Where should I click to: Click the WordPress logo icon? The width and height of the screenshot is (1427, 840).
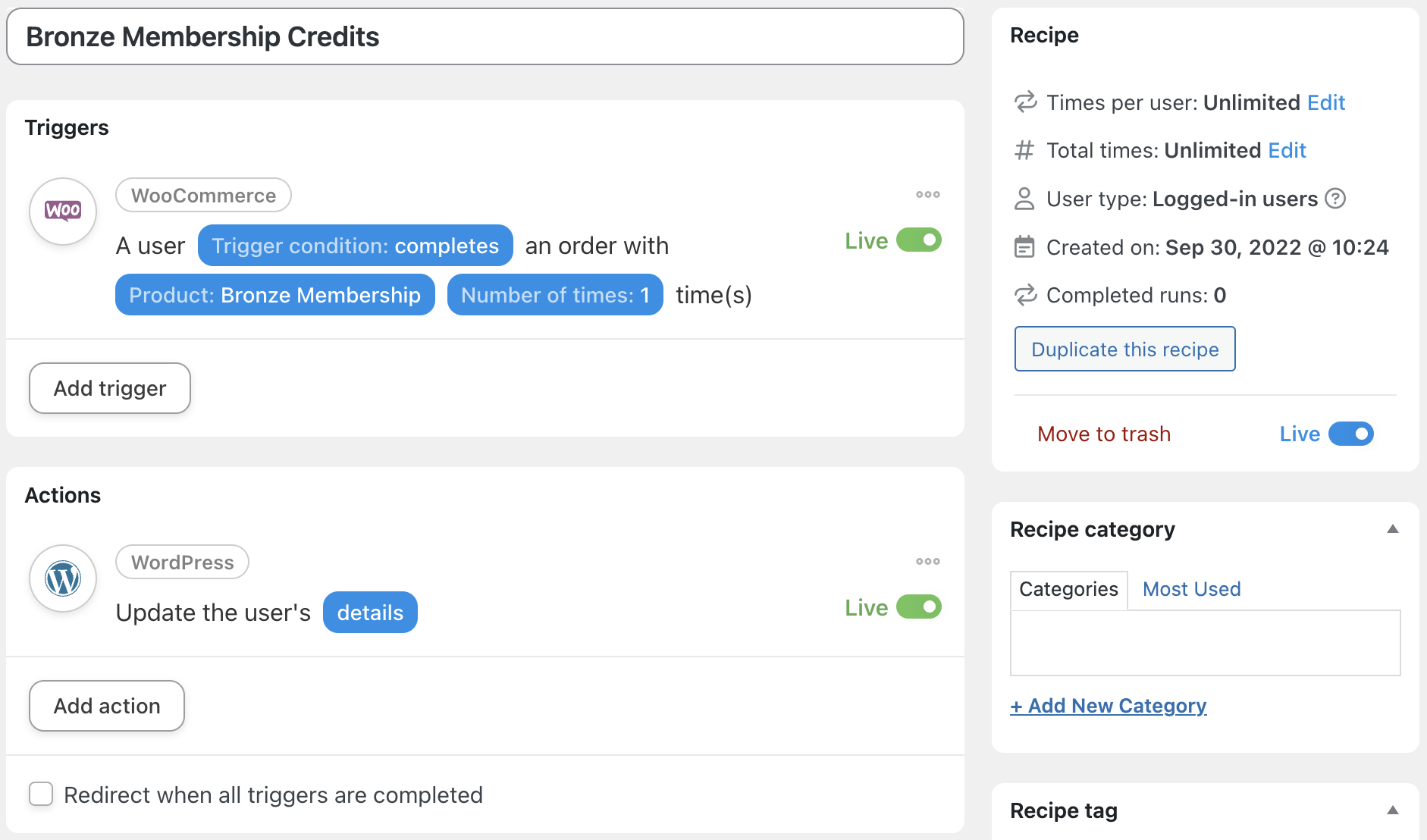[63, 578]
